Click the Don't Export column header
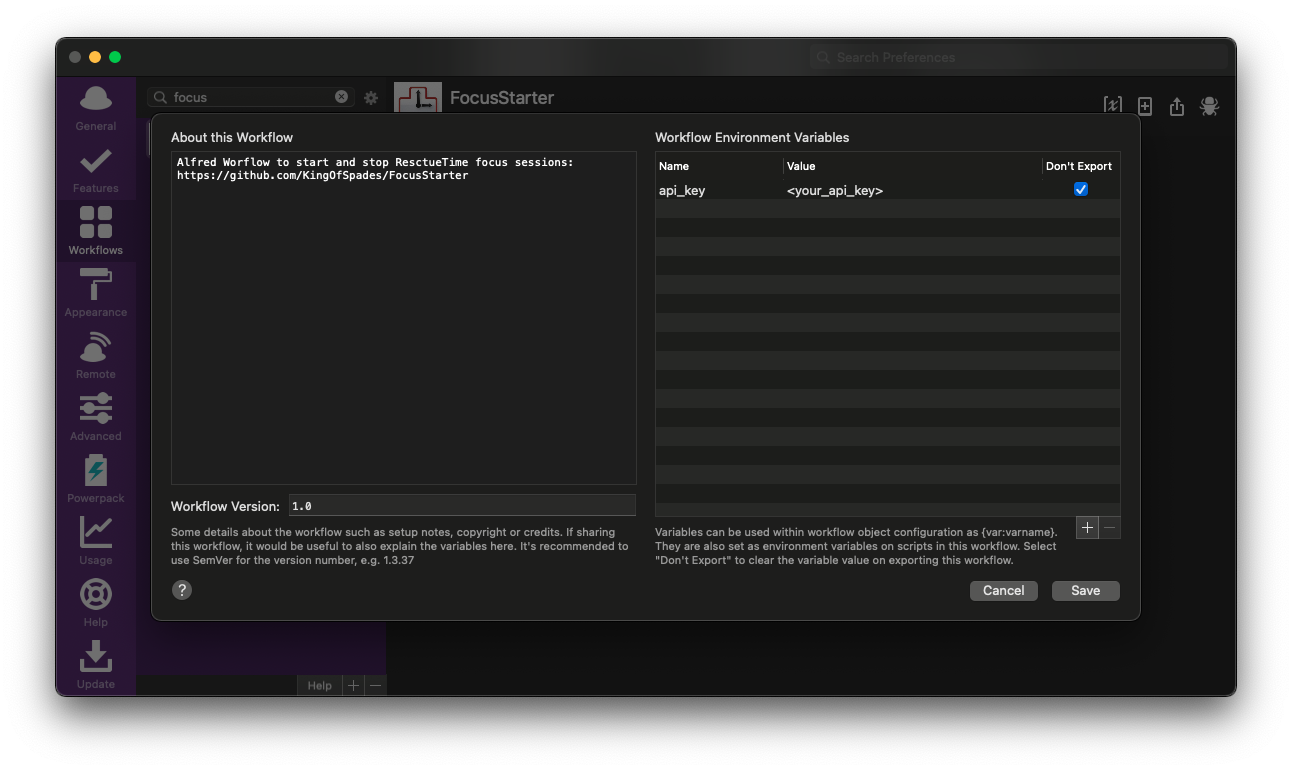The width and height of the screenshot is (1292, 770). pos(1079,166)
